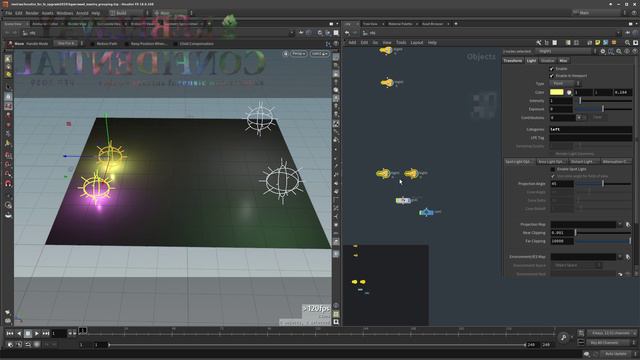The height and width of the screenshot is (360, 640).
Task: Open the network editor Tools menu
Action: coord(401,42)
